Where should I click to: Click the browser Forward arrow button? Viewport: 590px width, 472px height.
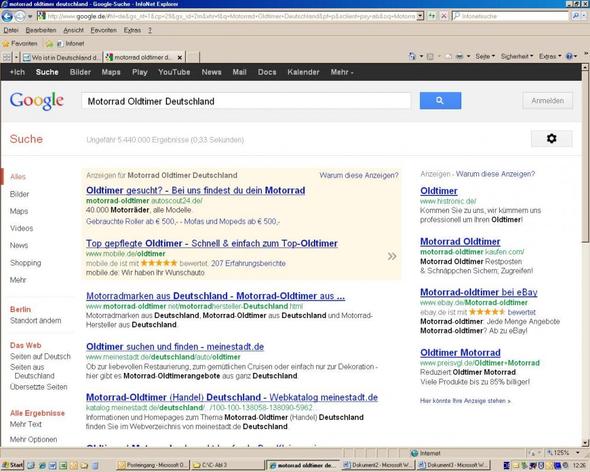pyautogui.click(x=20, y=16)
